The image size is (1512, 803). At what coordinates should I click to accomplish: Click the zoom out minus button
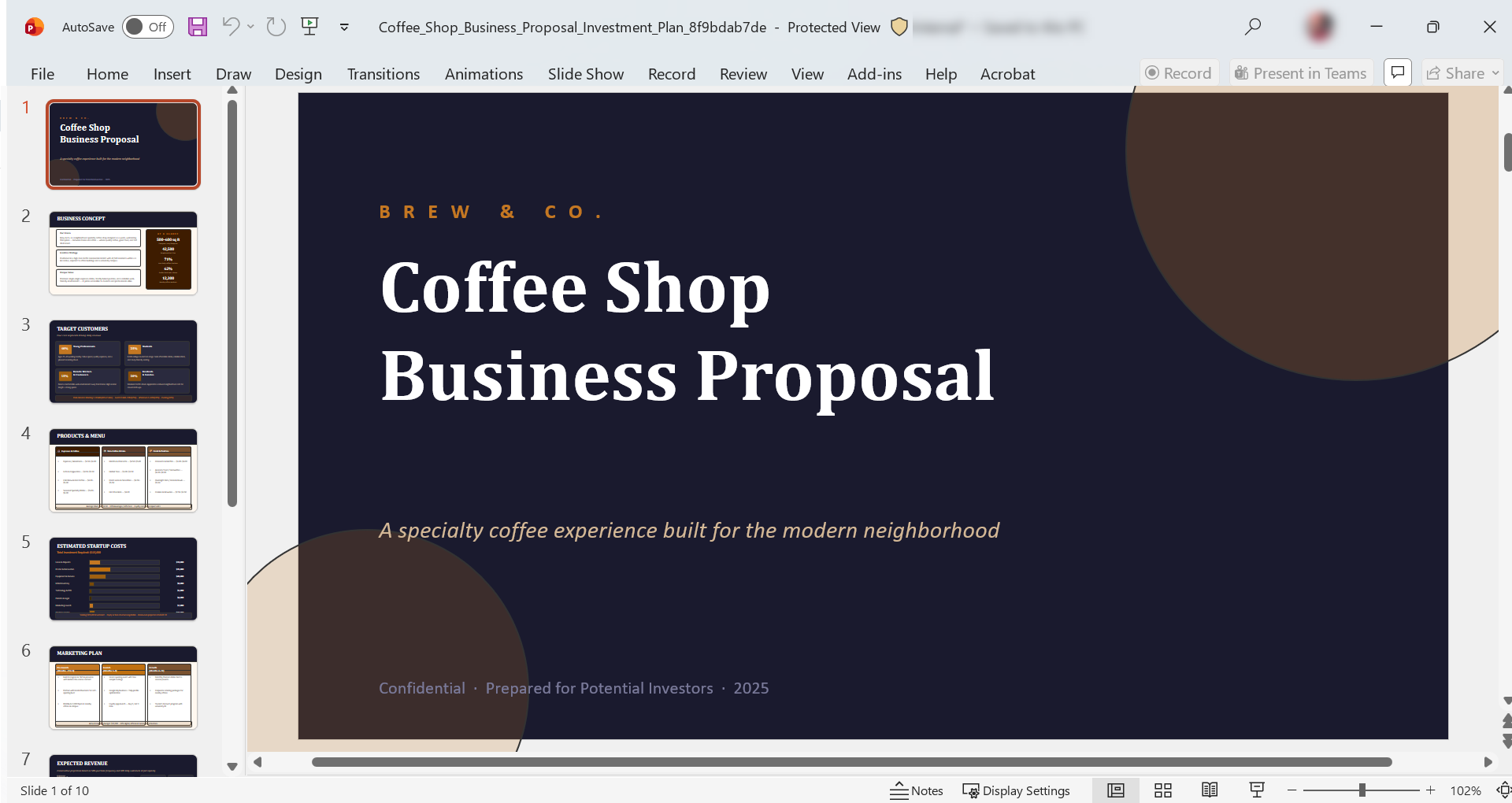1292,790
